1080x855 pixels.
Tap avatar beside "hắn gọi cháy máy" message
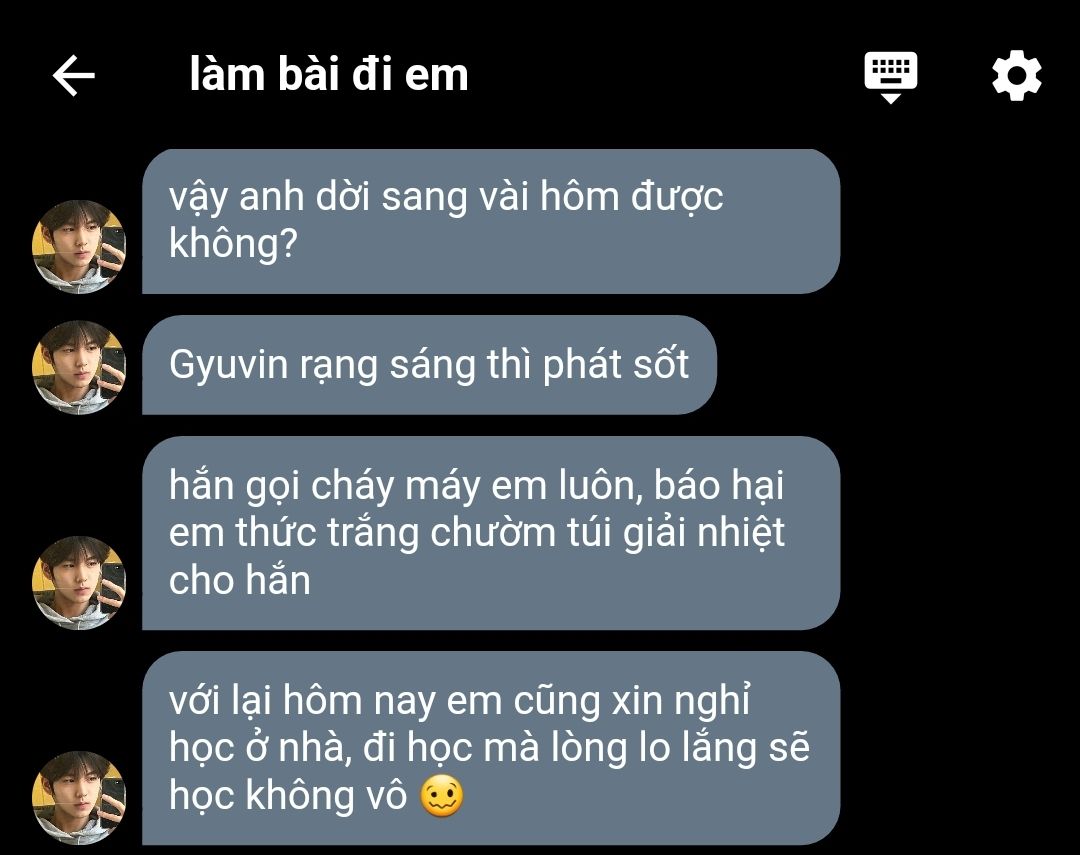(x=79, y=583)
